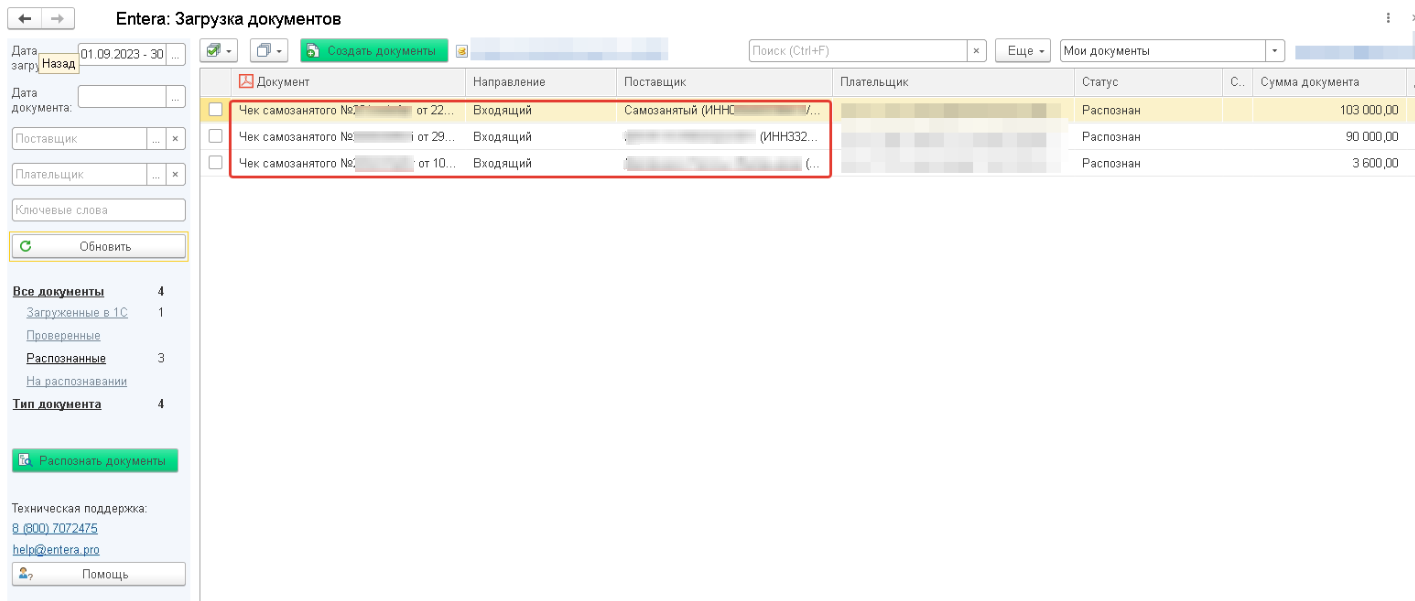1415x601 pixels.
Task: Sort by the Плательщик column header
Action: pos(953,82)
